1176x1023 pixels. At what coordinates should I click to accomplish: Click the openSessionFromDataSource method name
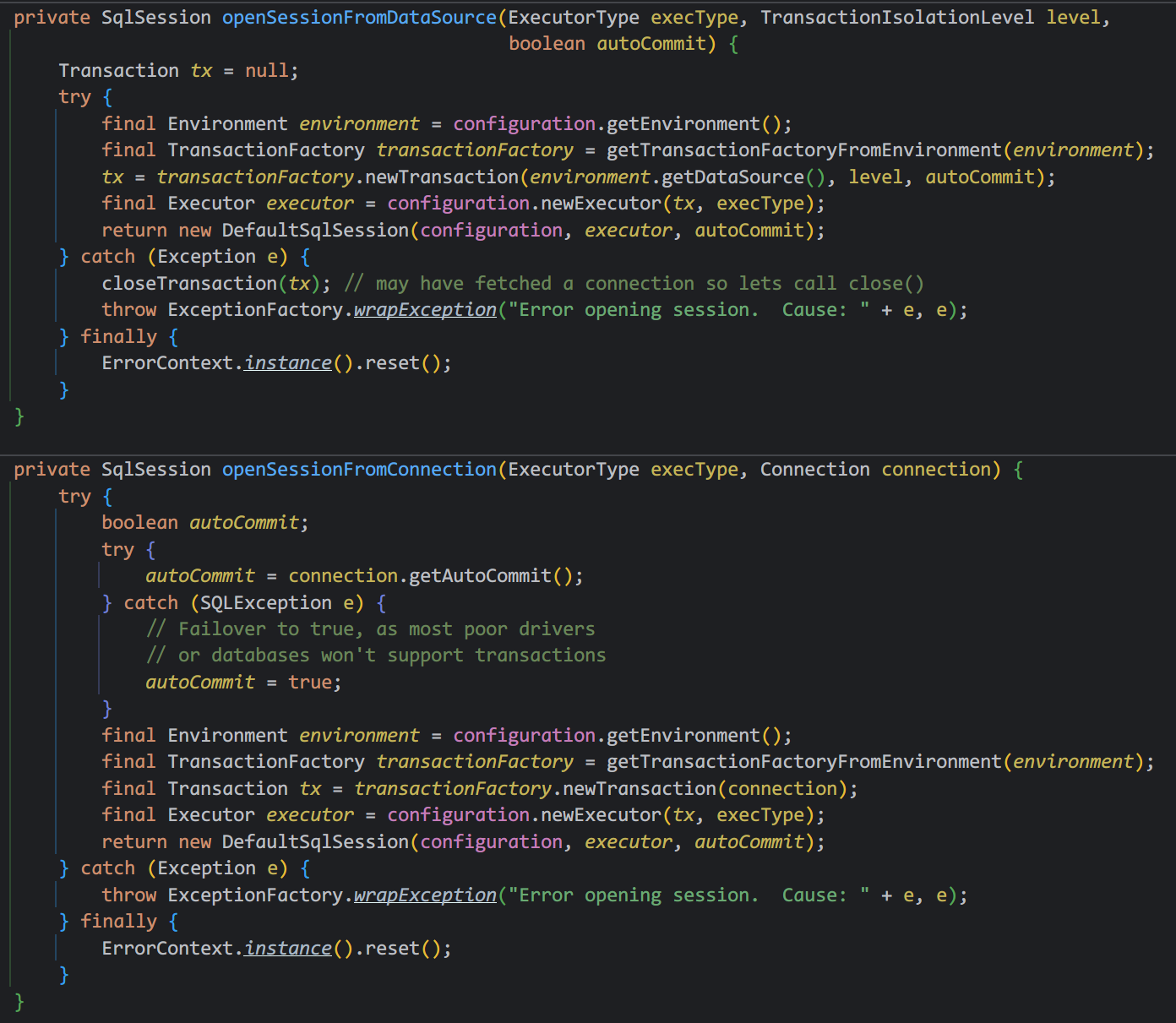click(x=359, y=18)
